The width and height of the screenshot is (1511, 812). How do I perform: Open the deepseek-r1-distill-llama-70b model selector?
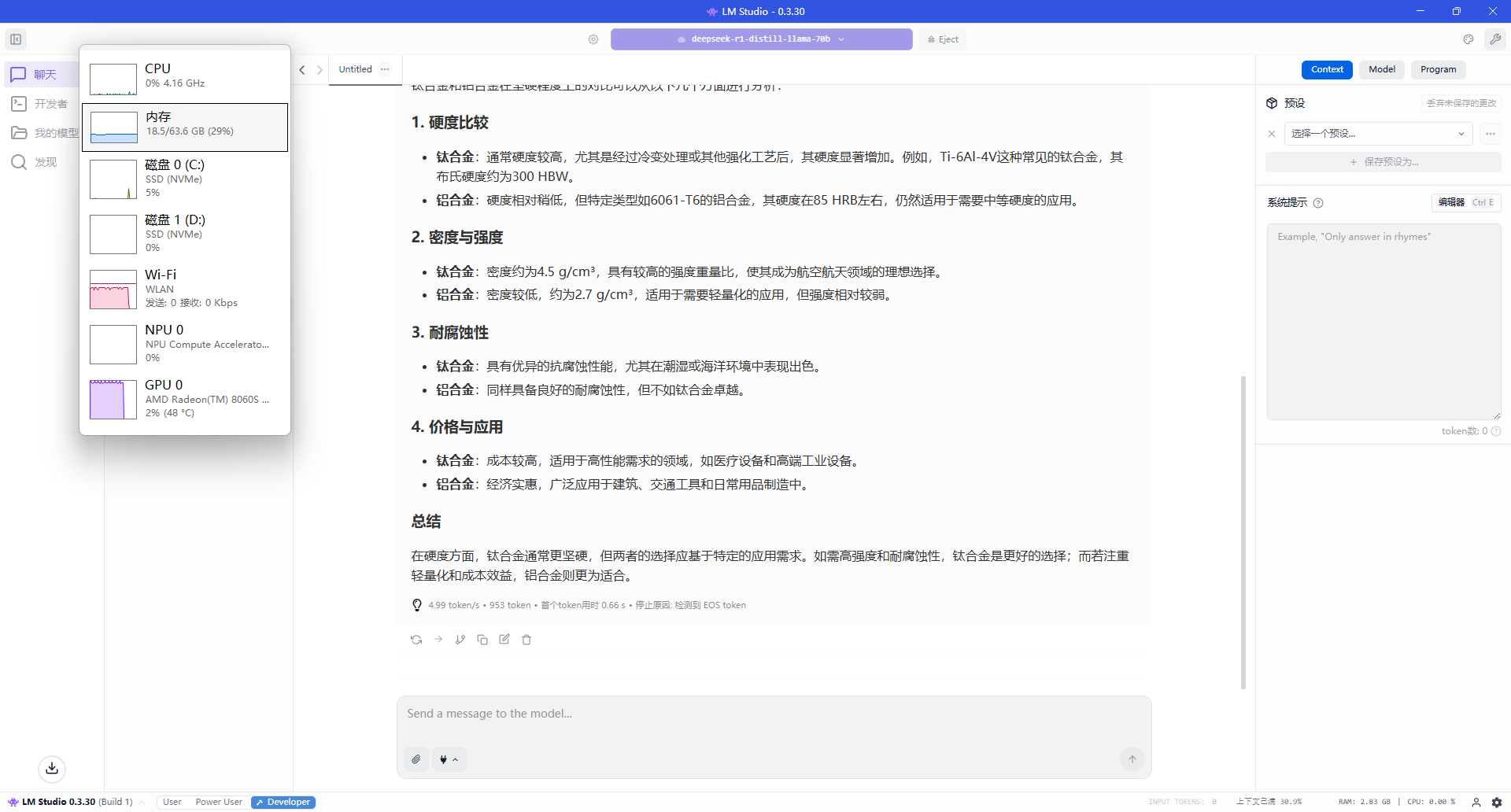(x=761, y=39)
